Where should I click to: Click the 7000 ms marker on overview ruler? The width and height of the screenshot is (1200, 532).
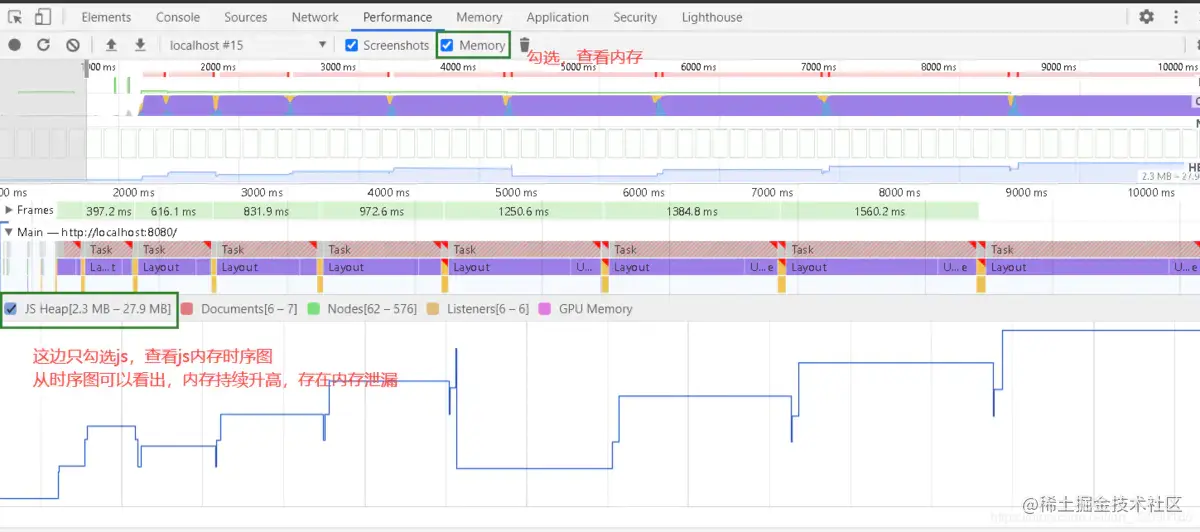817,67
